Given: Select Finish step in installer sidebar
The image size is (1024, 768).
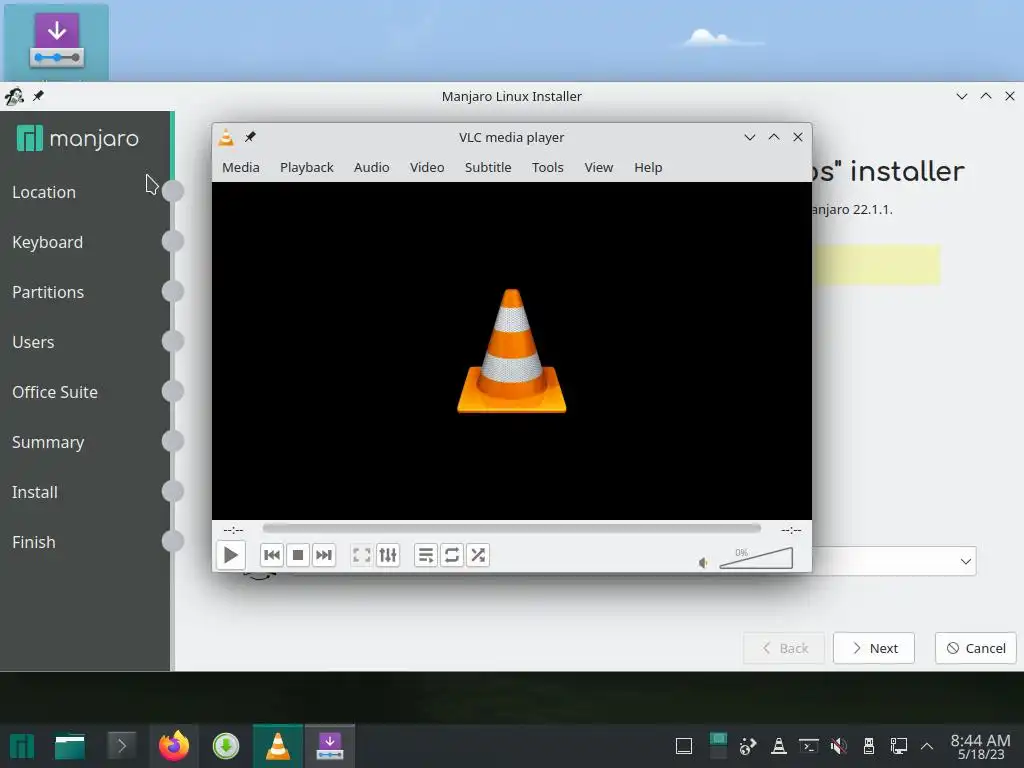Looking at the screenshot, I should [x=33, y=542].
